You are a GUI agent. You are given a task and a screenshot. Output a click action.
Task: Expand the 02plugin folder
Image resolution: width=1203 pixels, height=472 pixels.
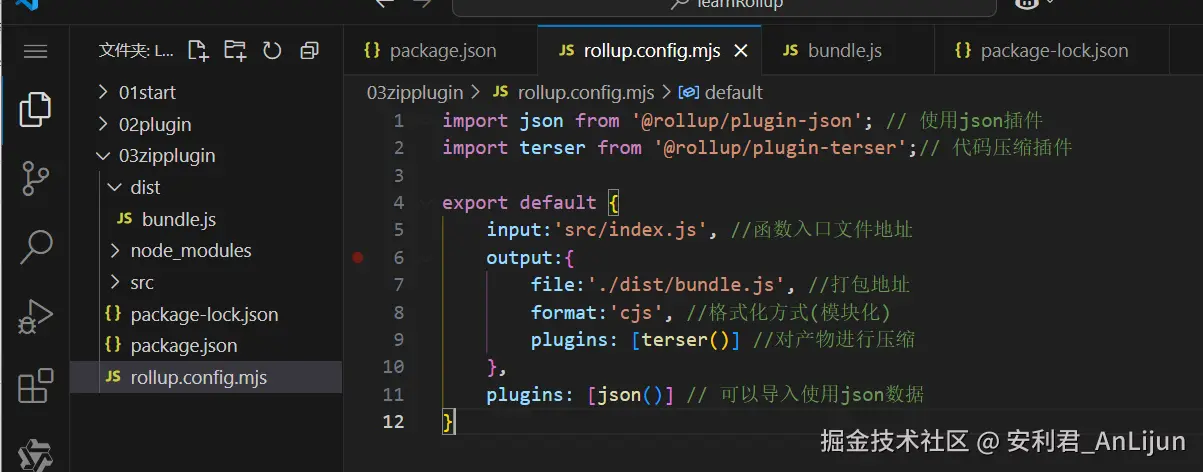click(x=206, y=124)
